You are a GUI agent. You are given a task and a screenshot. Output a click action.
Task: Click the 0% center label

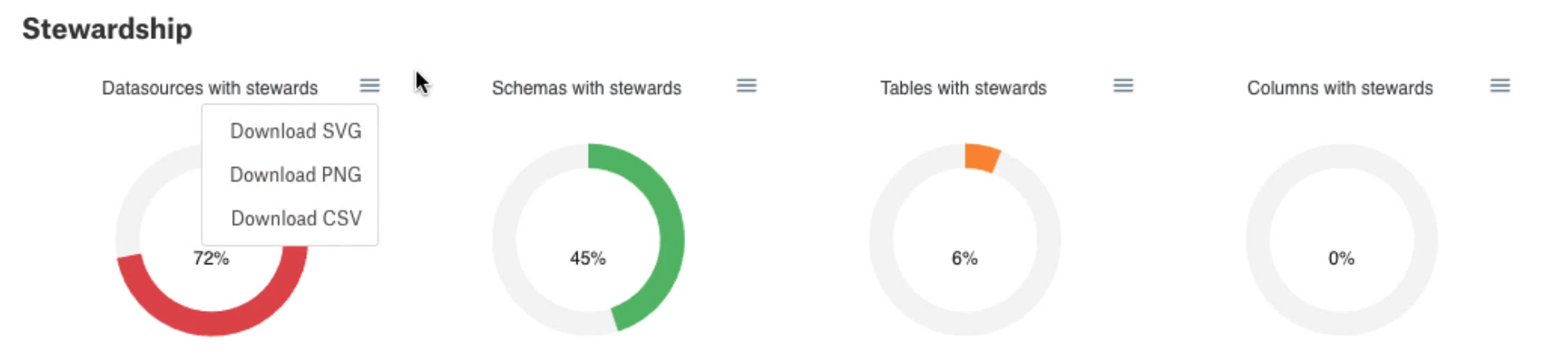(1341, 259)
